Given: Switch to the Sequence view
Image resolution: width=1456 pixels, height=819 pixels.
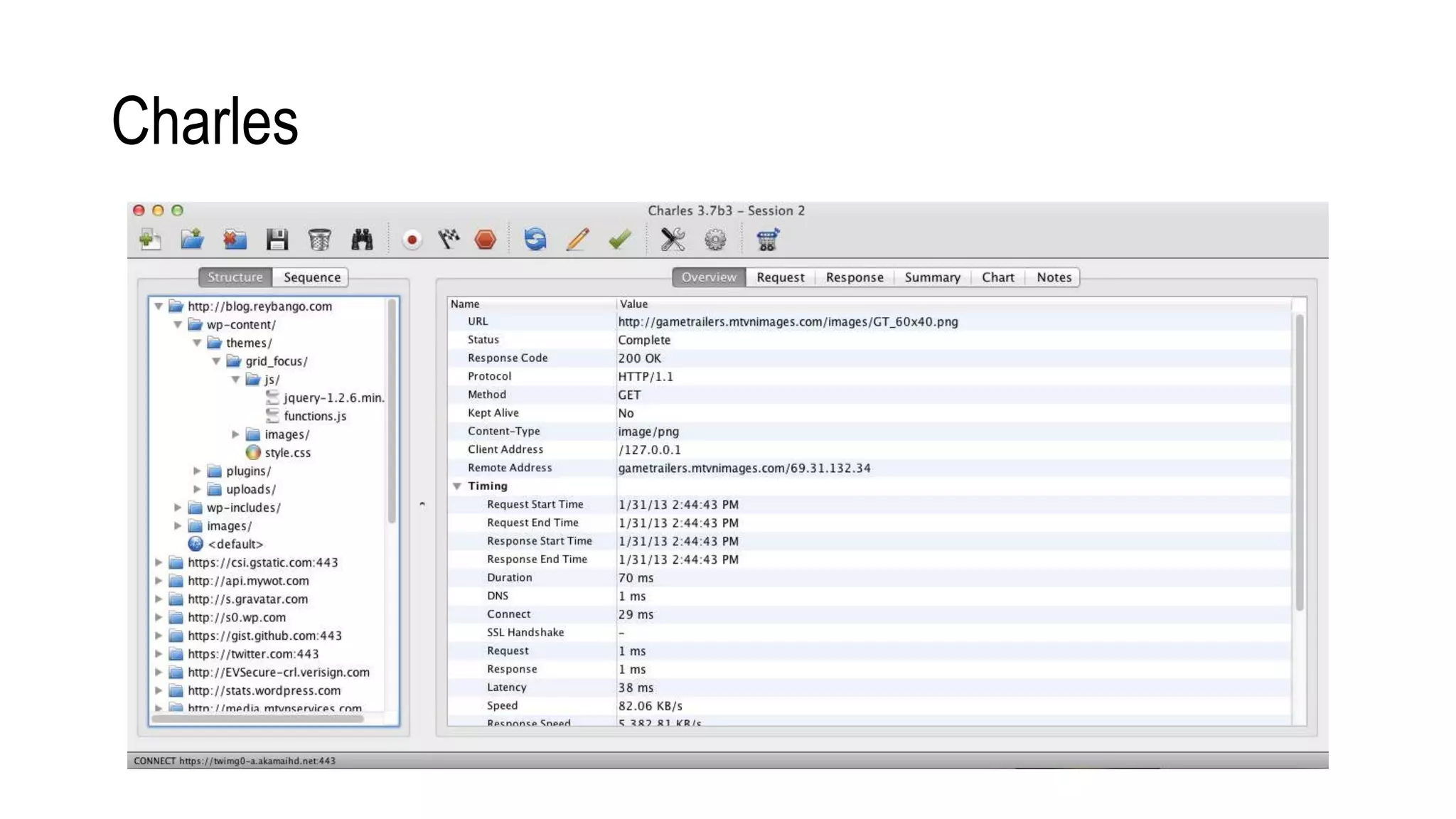Looking at the screenshot, I should 311,277.
